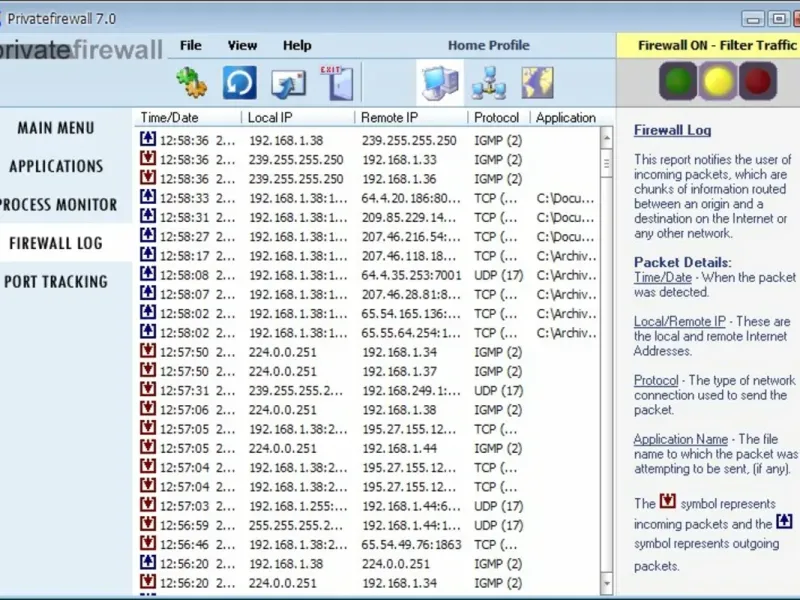800x600 pixels.
Task: Click outgoing icon on the 12:58:08 row
Action: click(x=148, y=273)
